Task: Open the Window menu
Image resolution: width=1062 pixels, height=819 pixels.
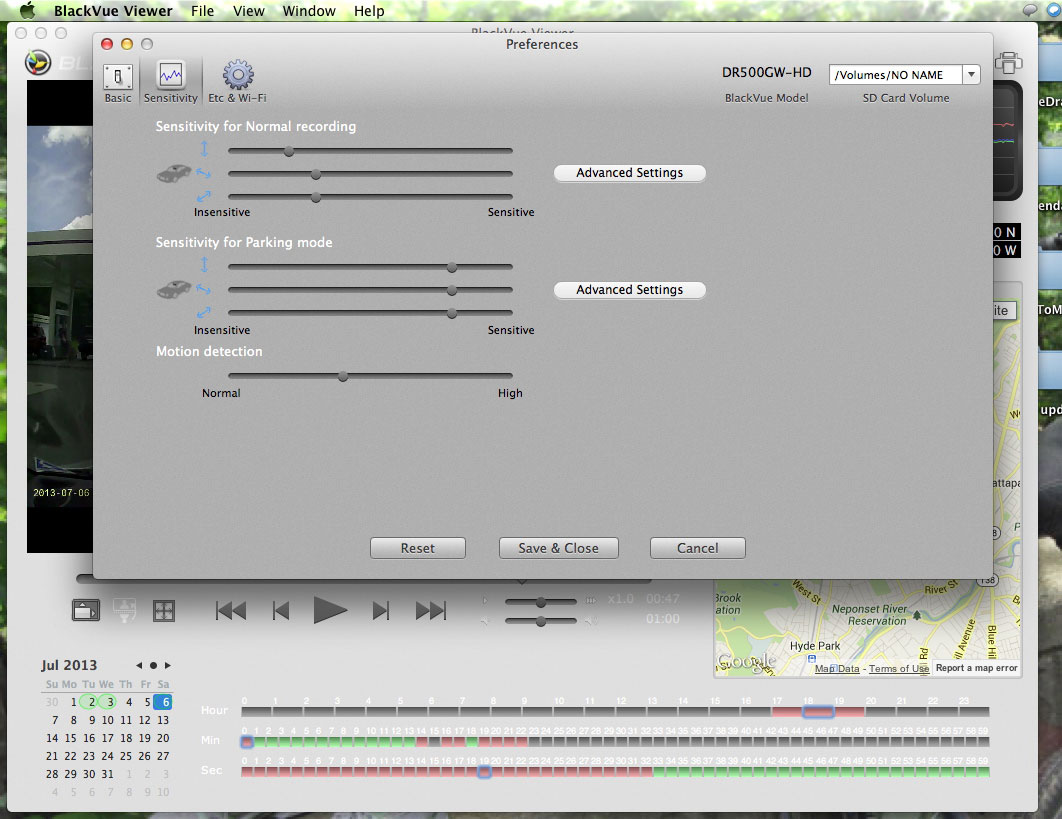Action: pos(309,11)
